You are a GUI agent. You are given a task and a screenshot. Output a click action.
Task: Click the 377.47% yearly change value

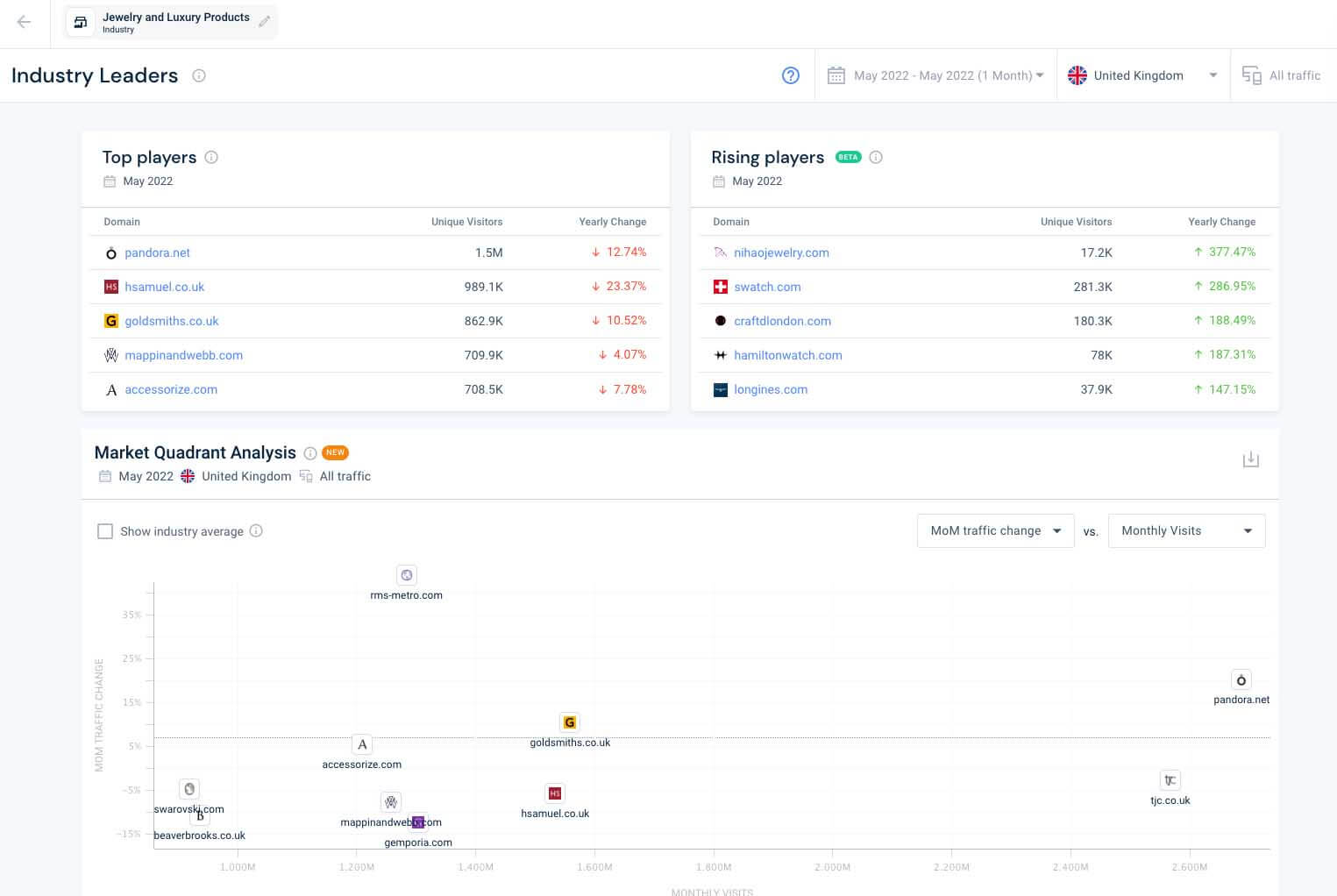1224,252
